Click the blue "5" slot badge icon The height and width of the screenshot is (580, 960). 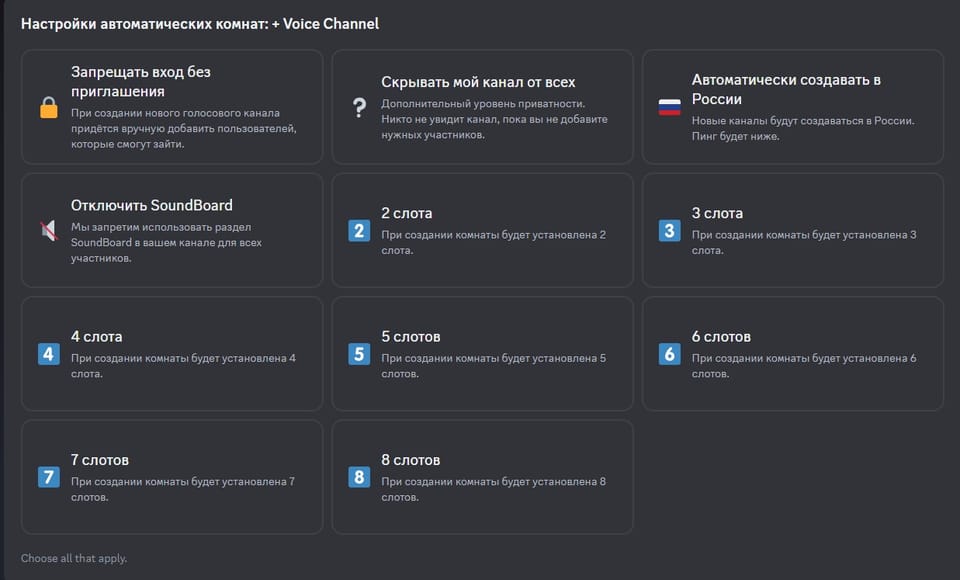358,354
